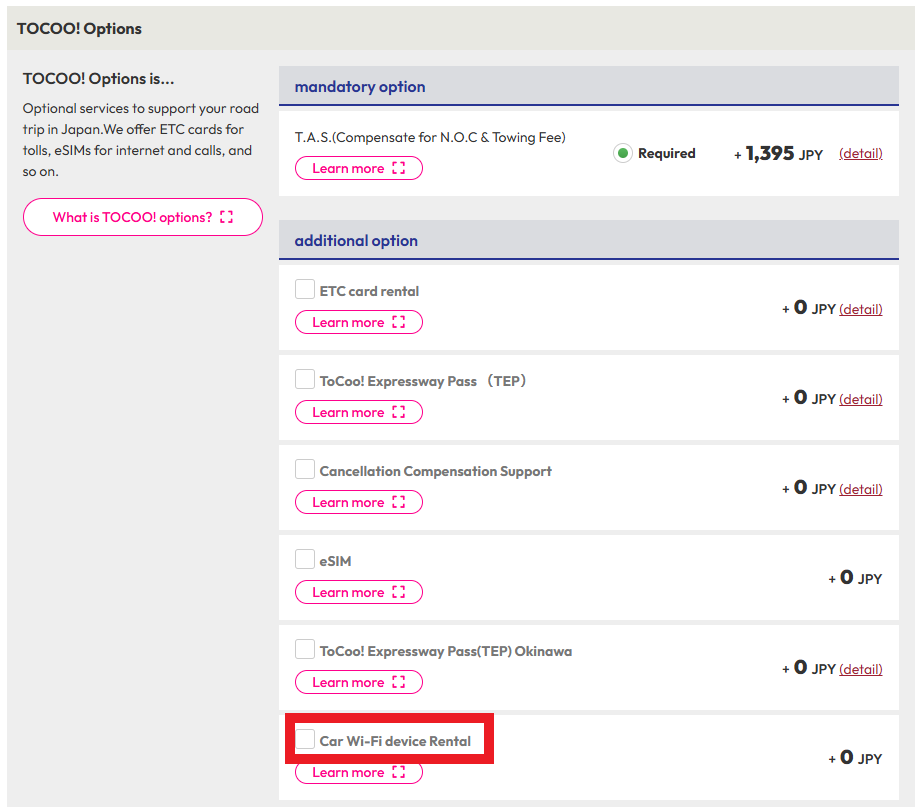The width and height of the screenshot is (917, 807).
Task: Enable ToCoo! Expressway Pass (TEP) checkbox
Action: click(x=305, y=379)
